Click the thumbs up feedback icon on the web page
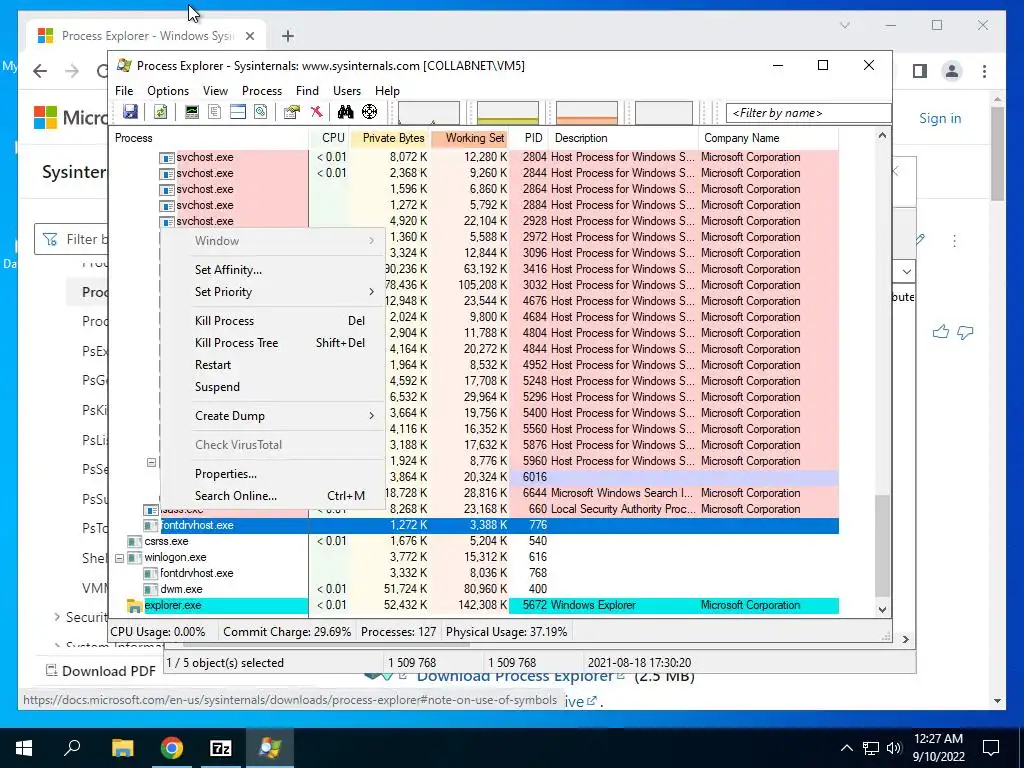 (x=940, y=332)
